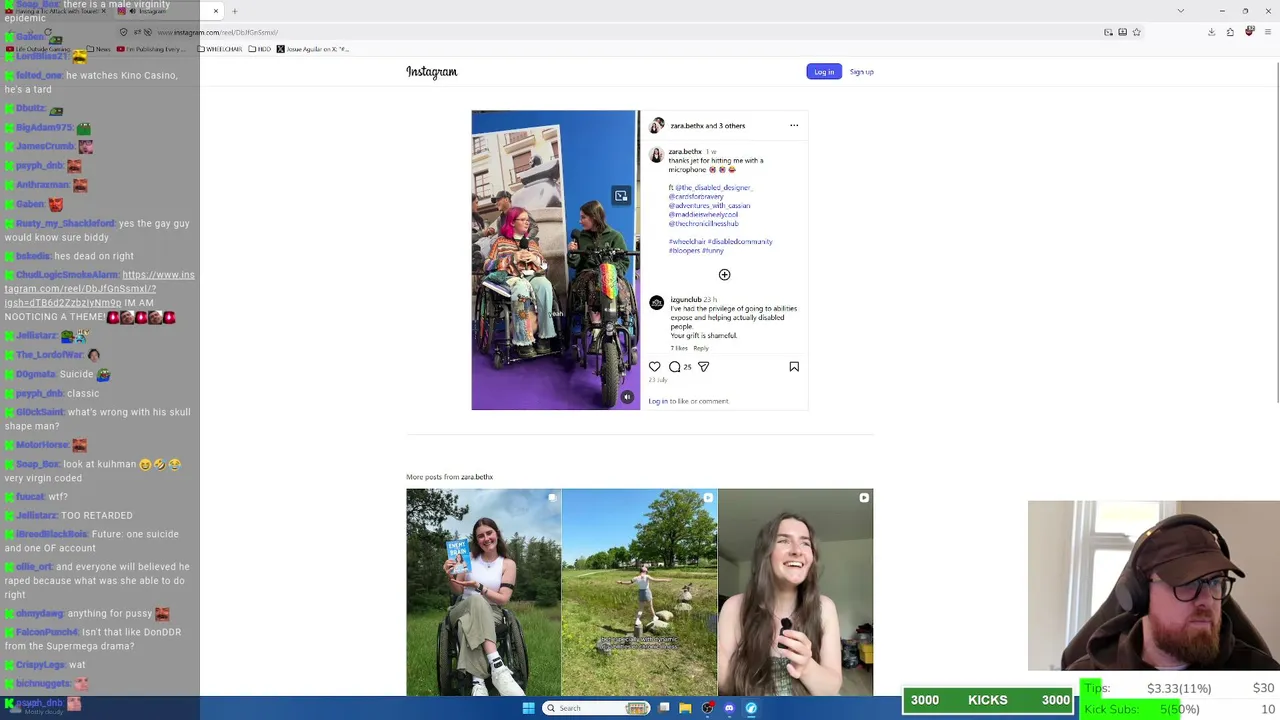Open the News bookmarks folder
Image resolution: width=1280 pixels, height=720 pixels.
click(99, 49)
